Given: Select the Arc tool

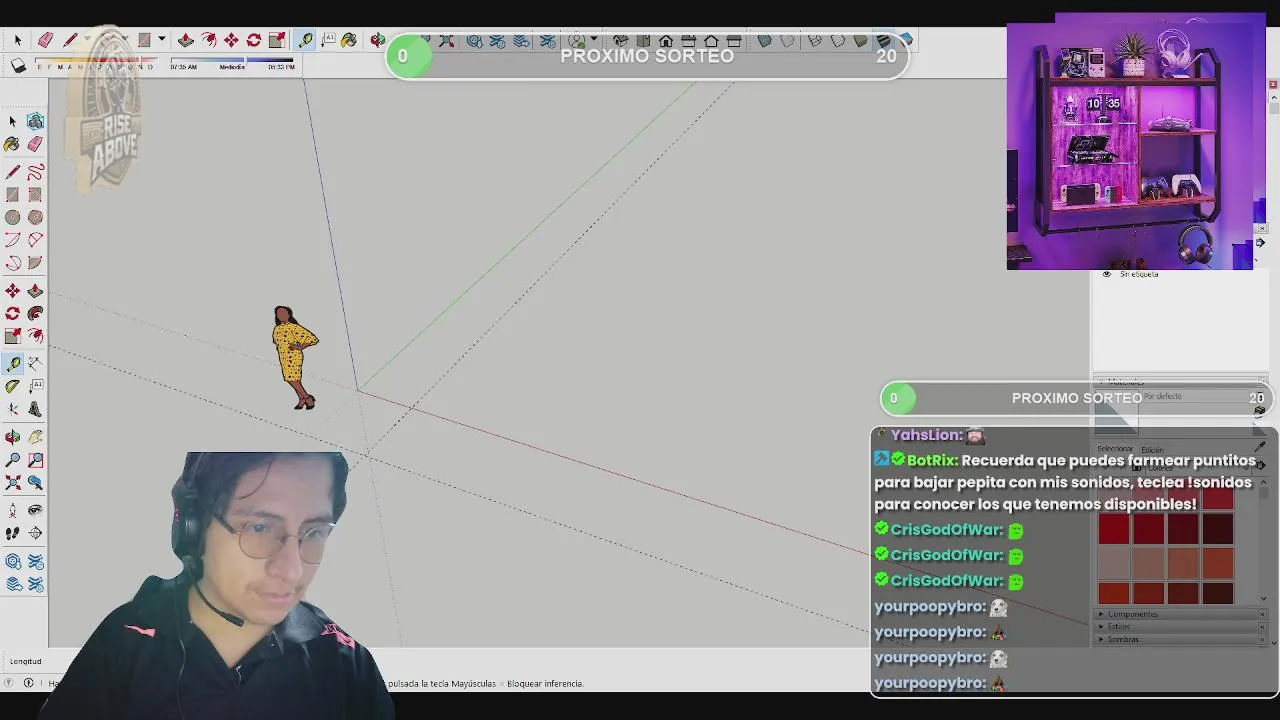Looking at the screenshot, I should [x=13, y=240].
